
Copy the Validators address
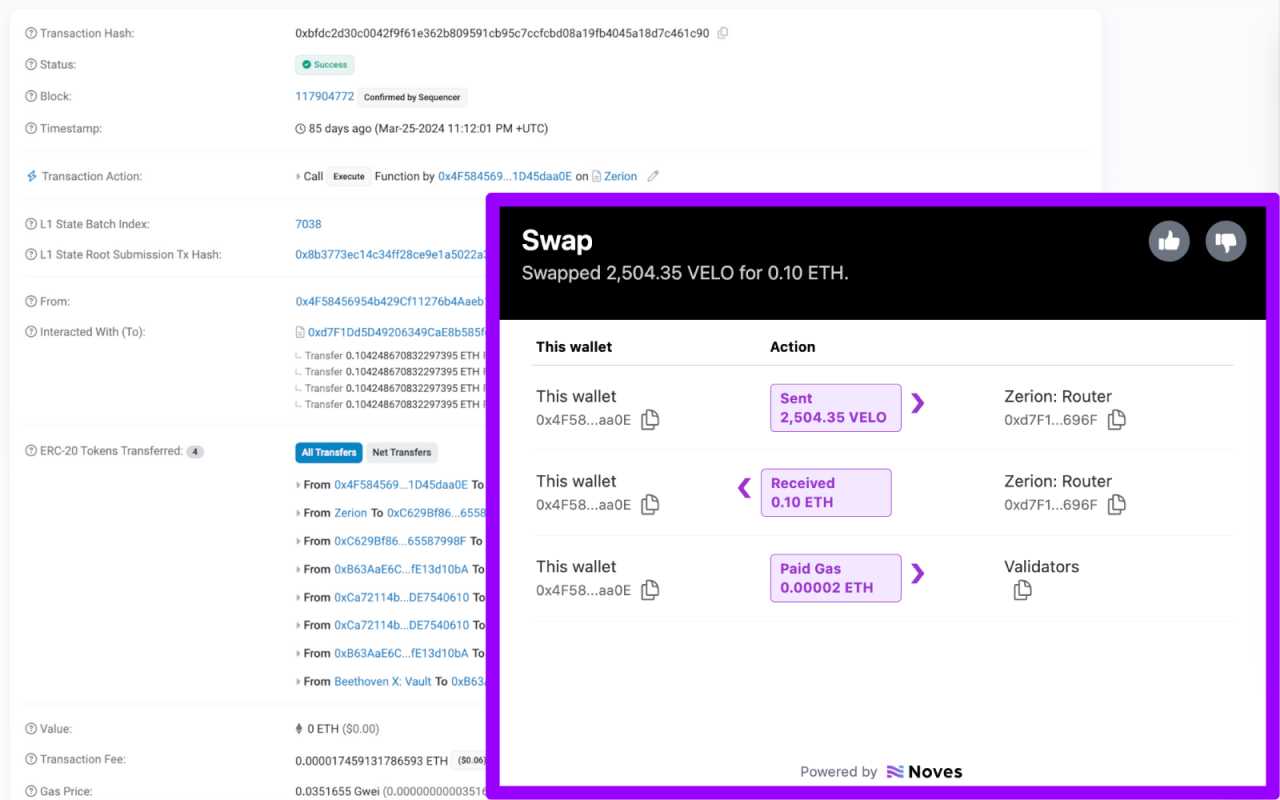tap(1022, 590)
